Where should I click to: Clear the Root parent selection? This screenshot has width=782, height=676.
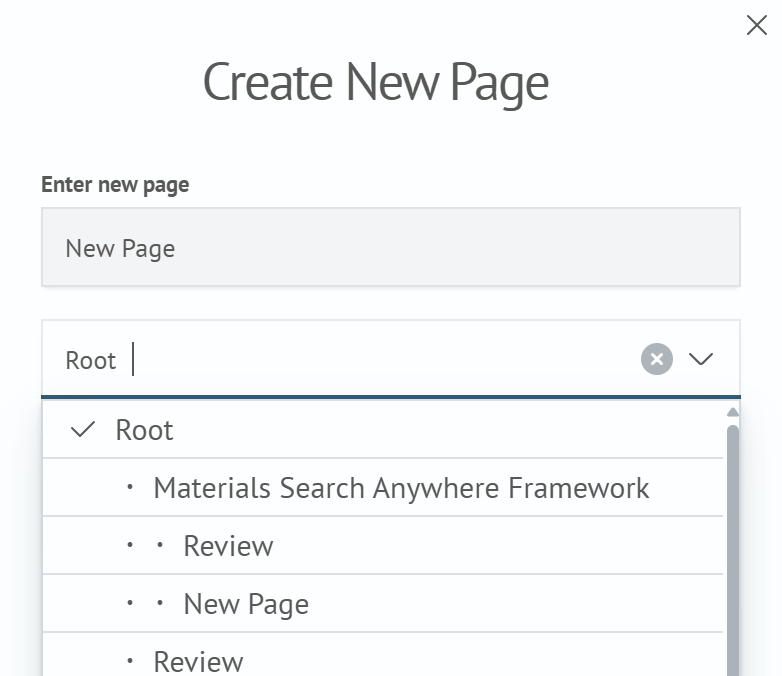tap(656, 359)
